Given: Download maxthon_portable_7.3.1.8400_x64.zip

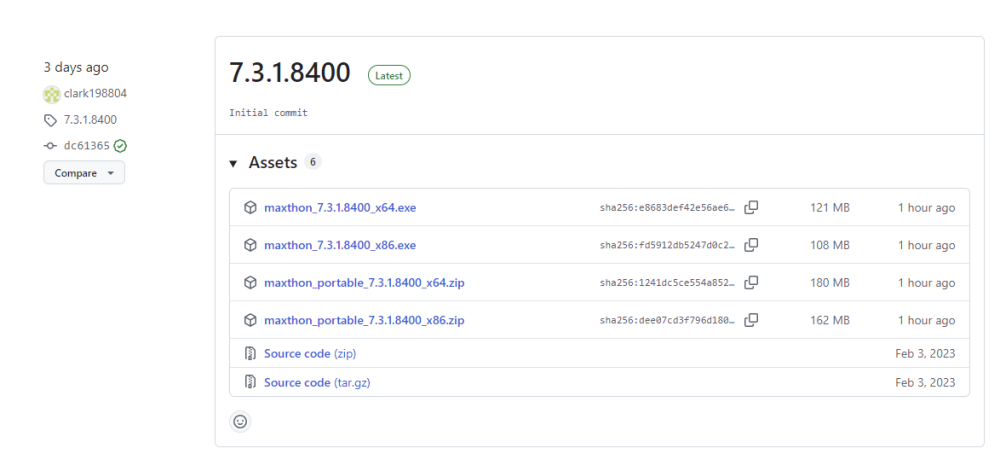Looking at the screenshot, I should (363, 283).
